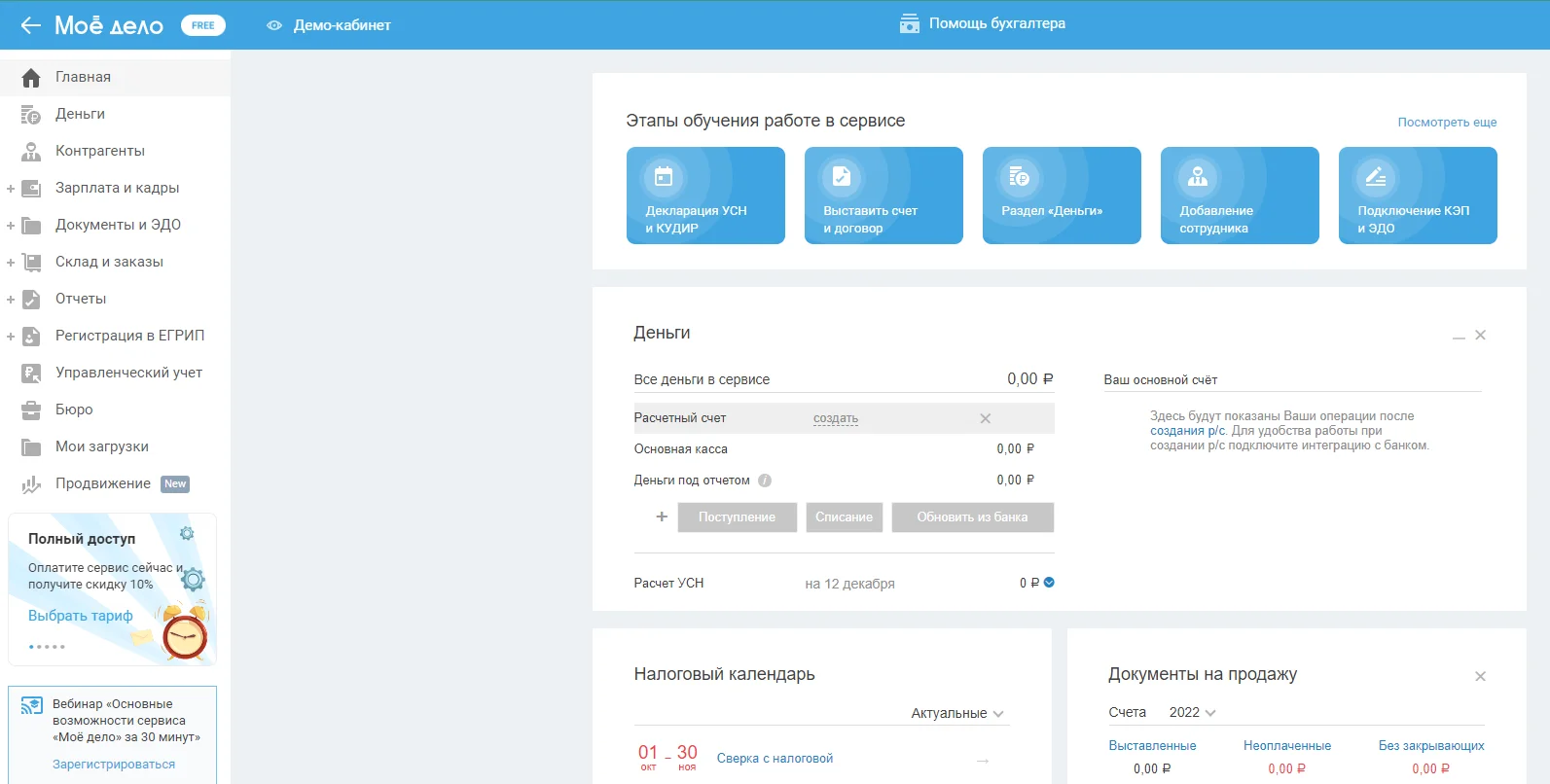Viewport: 1550px width, 784px height.
Task: Click the Подключение КЭП и ЭДО card icon
Action: [1376, 177]
